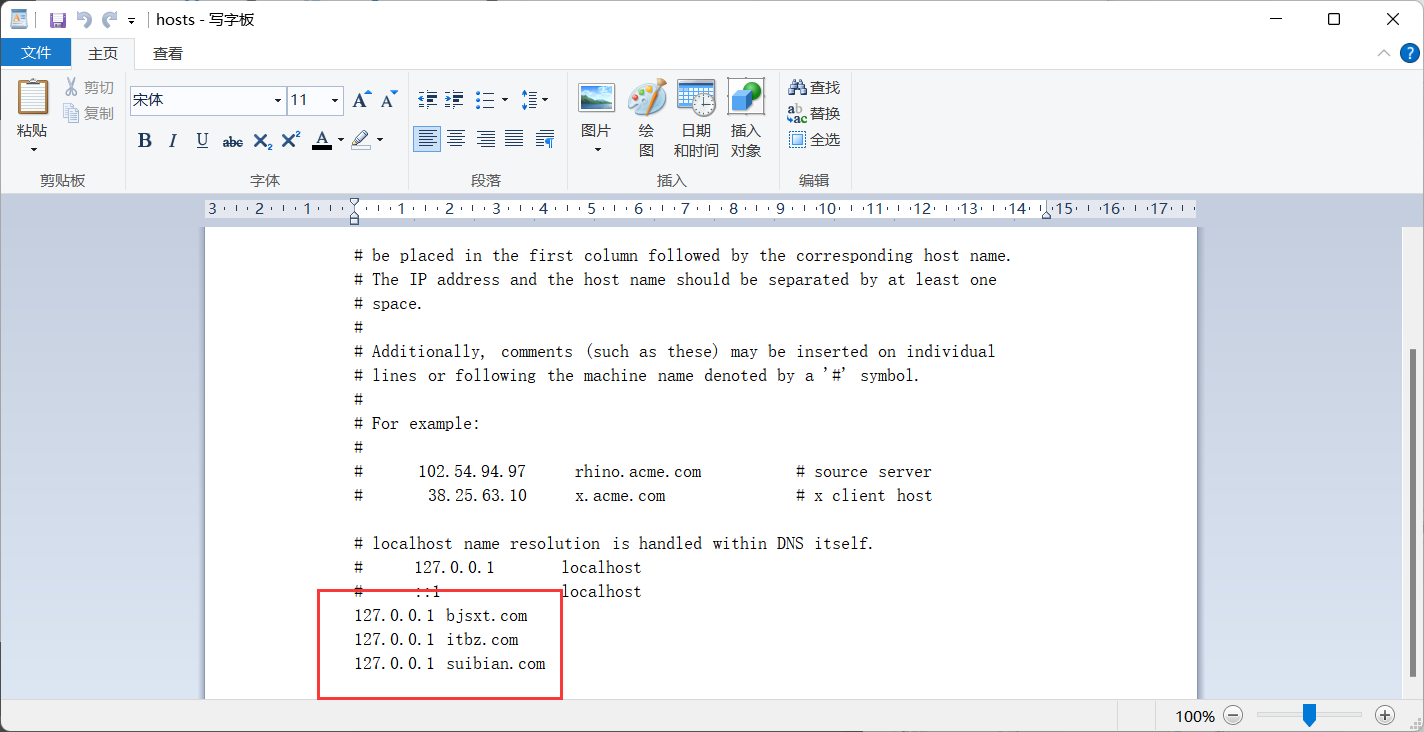Insert an object with 插入对象
Screen dimensions: 1424x732
tap(746, 118)
